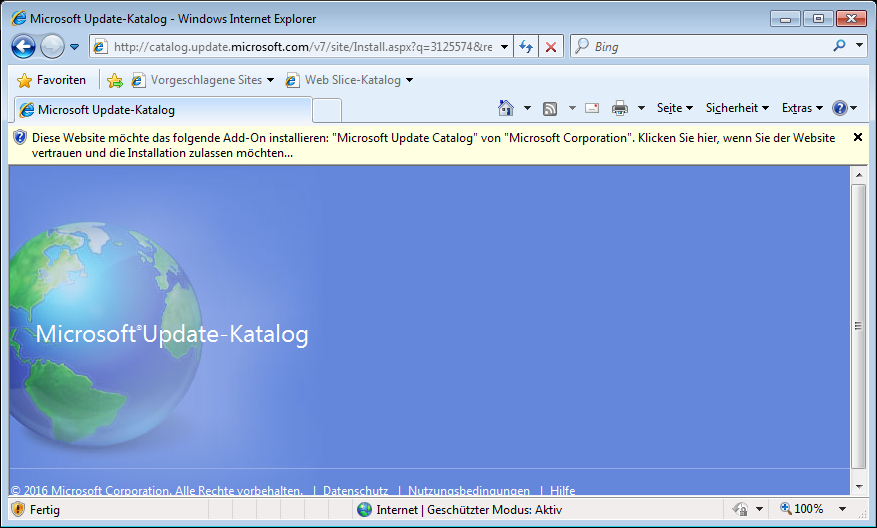Click the Refresh page icon
Image resolution: width=877 pixels, height=528 pixels.
(526, 47)
